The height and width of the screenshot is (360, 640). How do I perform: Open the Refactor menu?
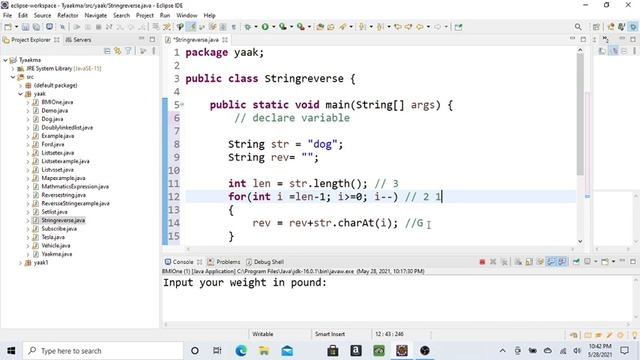[68, 16]
